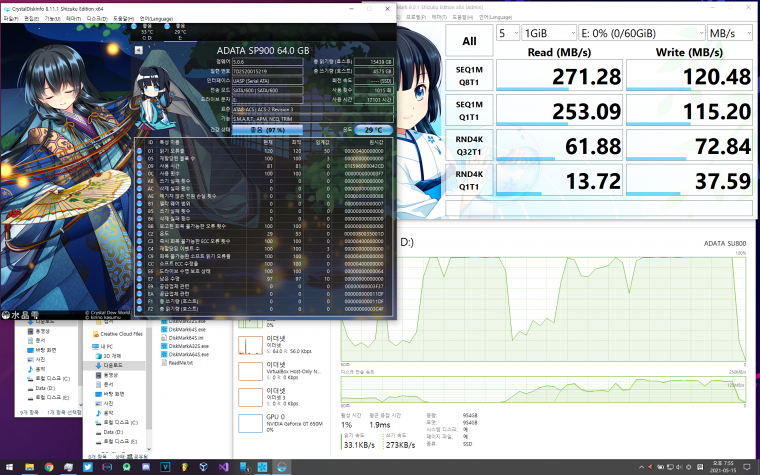Open DiskMarkA64S.exe in the file list
The width and height of the screenshot is (760, 475).
click(185, 354)
